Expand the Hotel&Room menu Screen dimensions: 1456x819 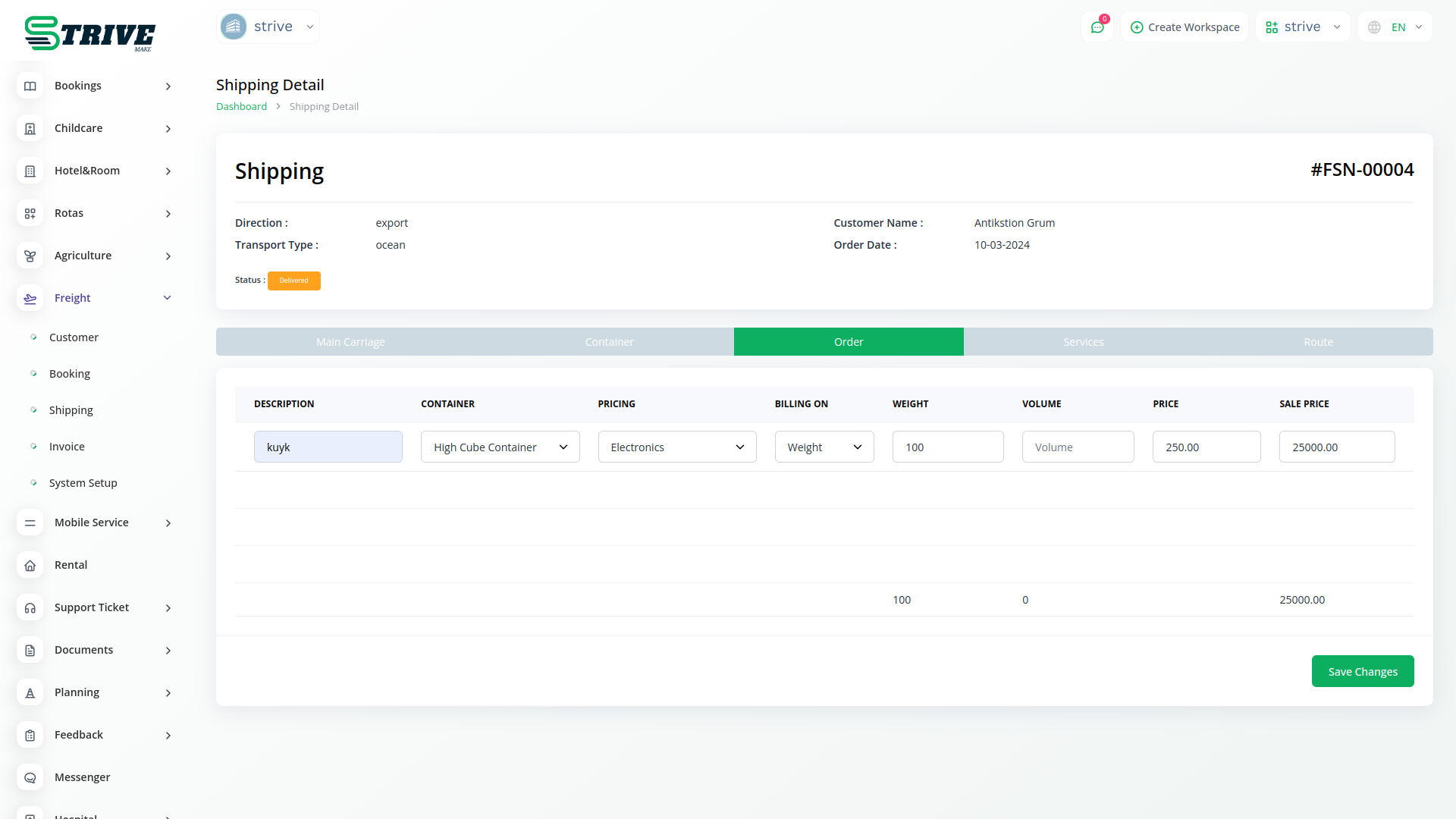pos(168,171)
